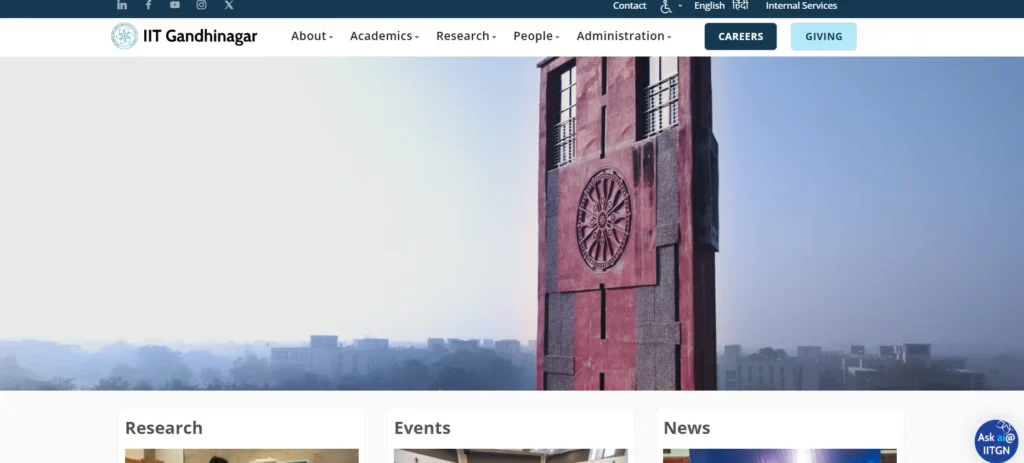Open the Facebook social icon
1024x463 pixels.
[148, 5]
